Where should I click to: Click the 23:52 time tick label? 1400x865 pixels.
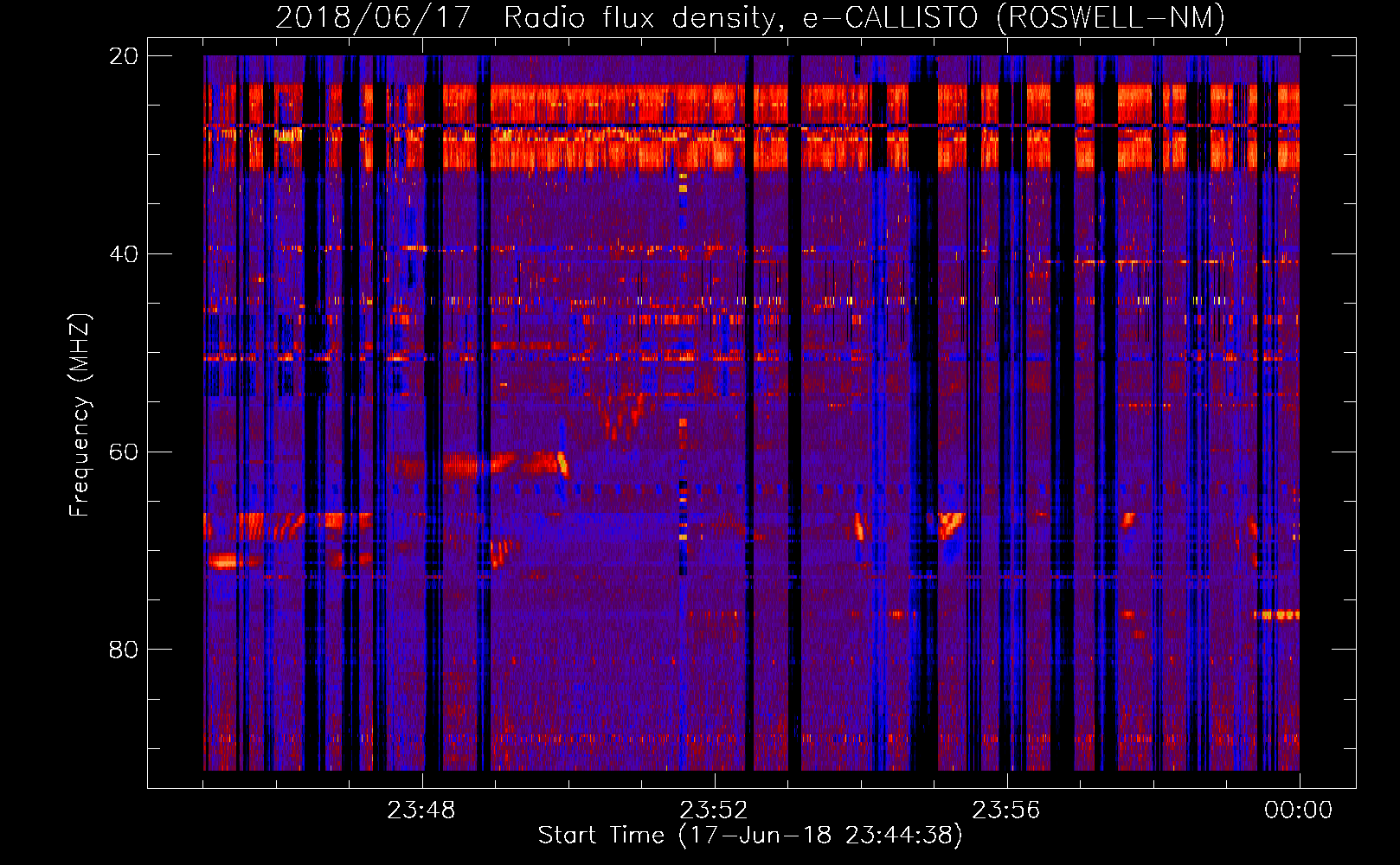[714, 811]
